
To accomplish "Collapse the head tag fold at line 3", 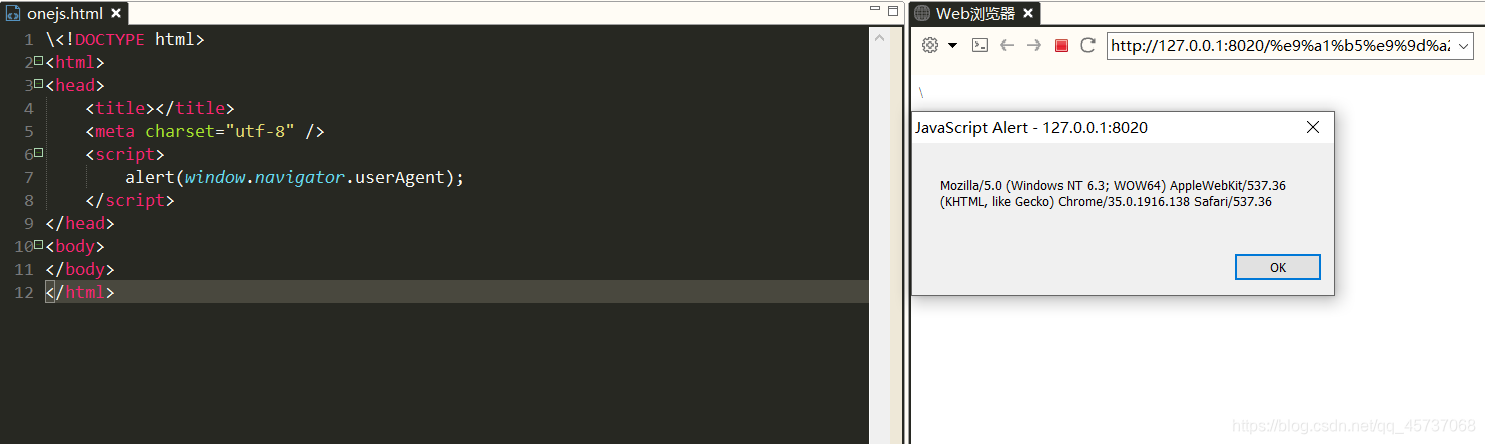I will point(38,84).
